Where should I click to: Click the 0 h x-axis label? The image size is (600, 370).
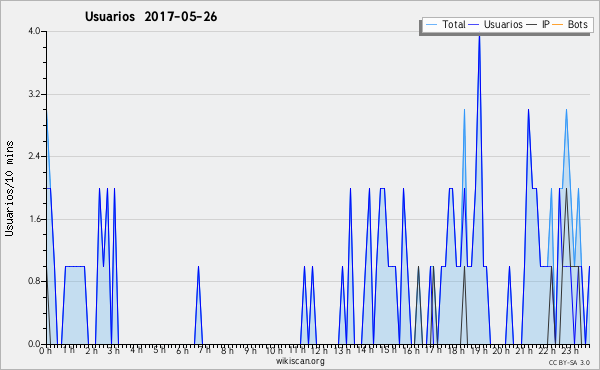tap(45, 350)
